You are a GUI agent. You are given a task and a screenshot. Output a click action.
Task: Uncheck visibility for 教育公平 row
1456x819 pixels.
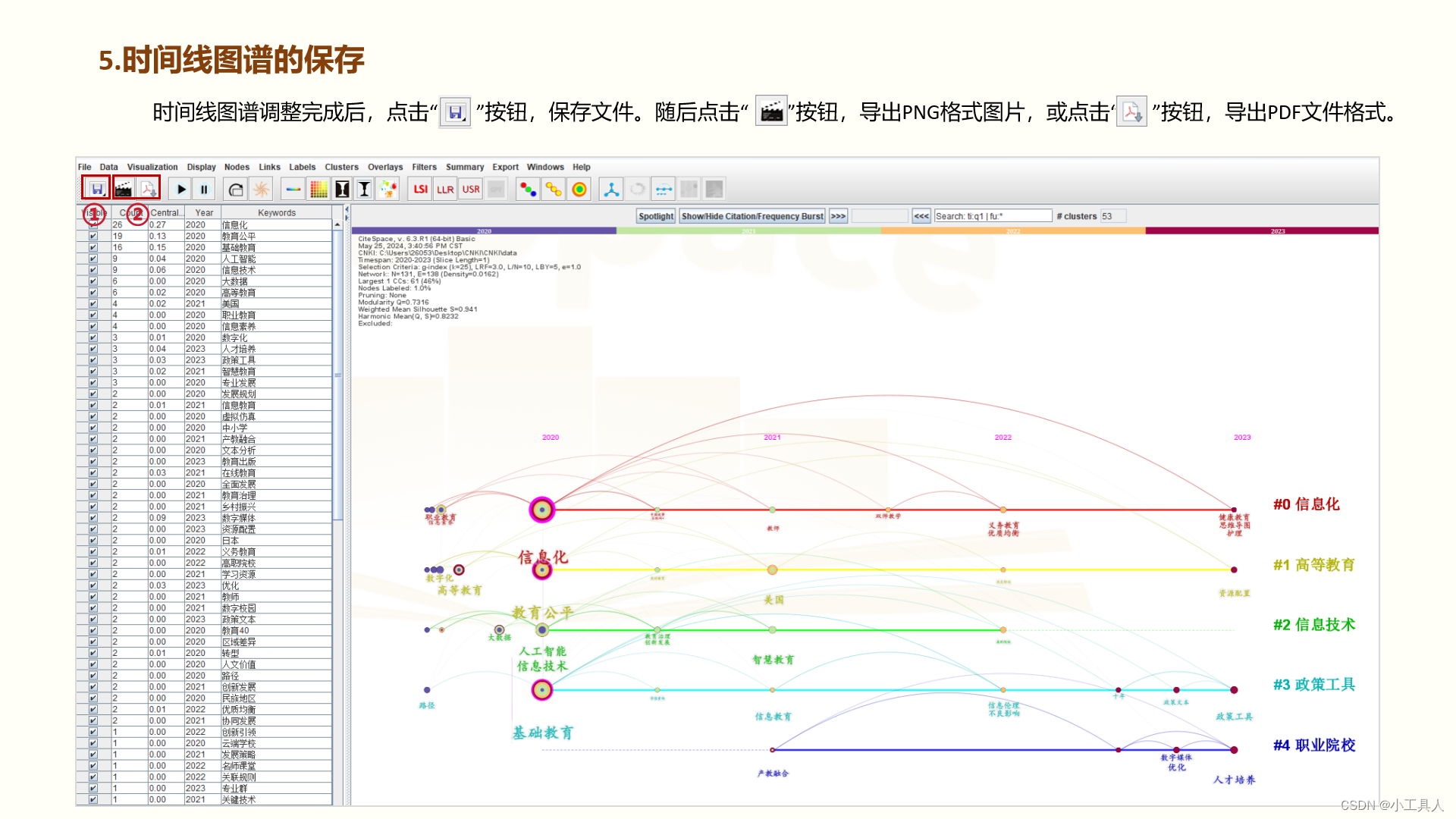point(93,237)
